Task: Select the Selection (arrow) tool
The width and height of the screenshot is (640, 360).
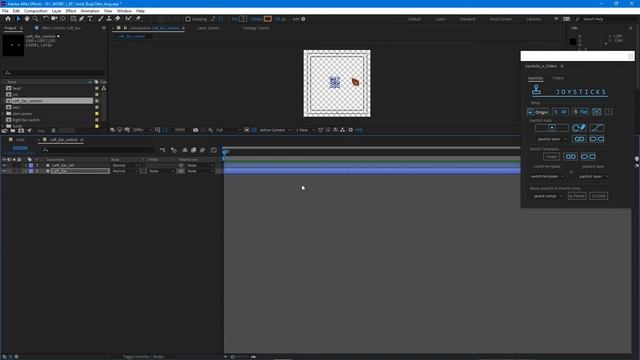Action: [18, 19]
